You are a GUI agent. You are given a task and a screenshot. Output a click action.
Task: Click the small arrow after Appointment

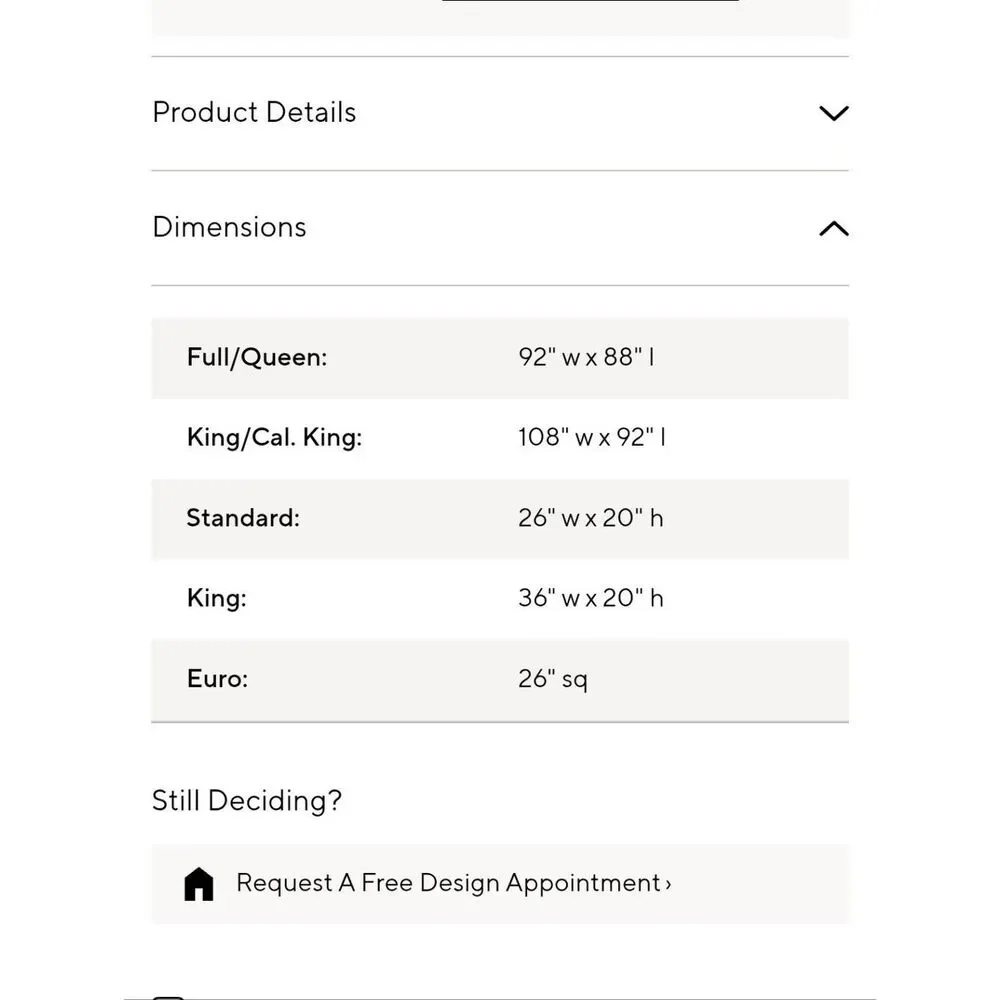668,885
